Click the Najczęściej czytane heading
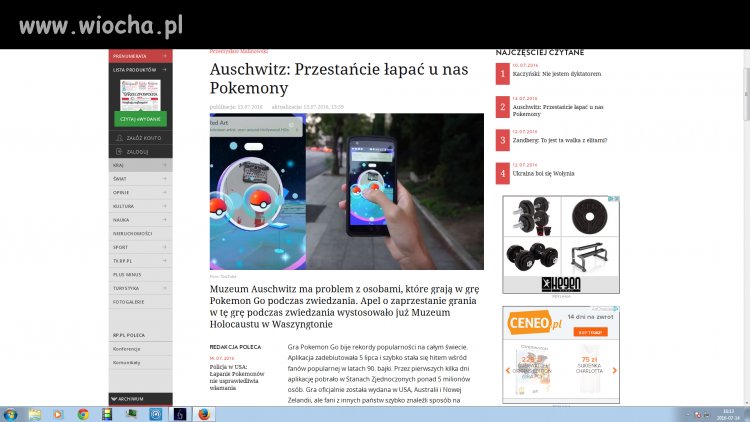 click(x=540, y=53)
